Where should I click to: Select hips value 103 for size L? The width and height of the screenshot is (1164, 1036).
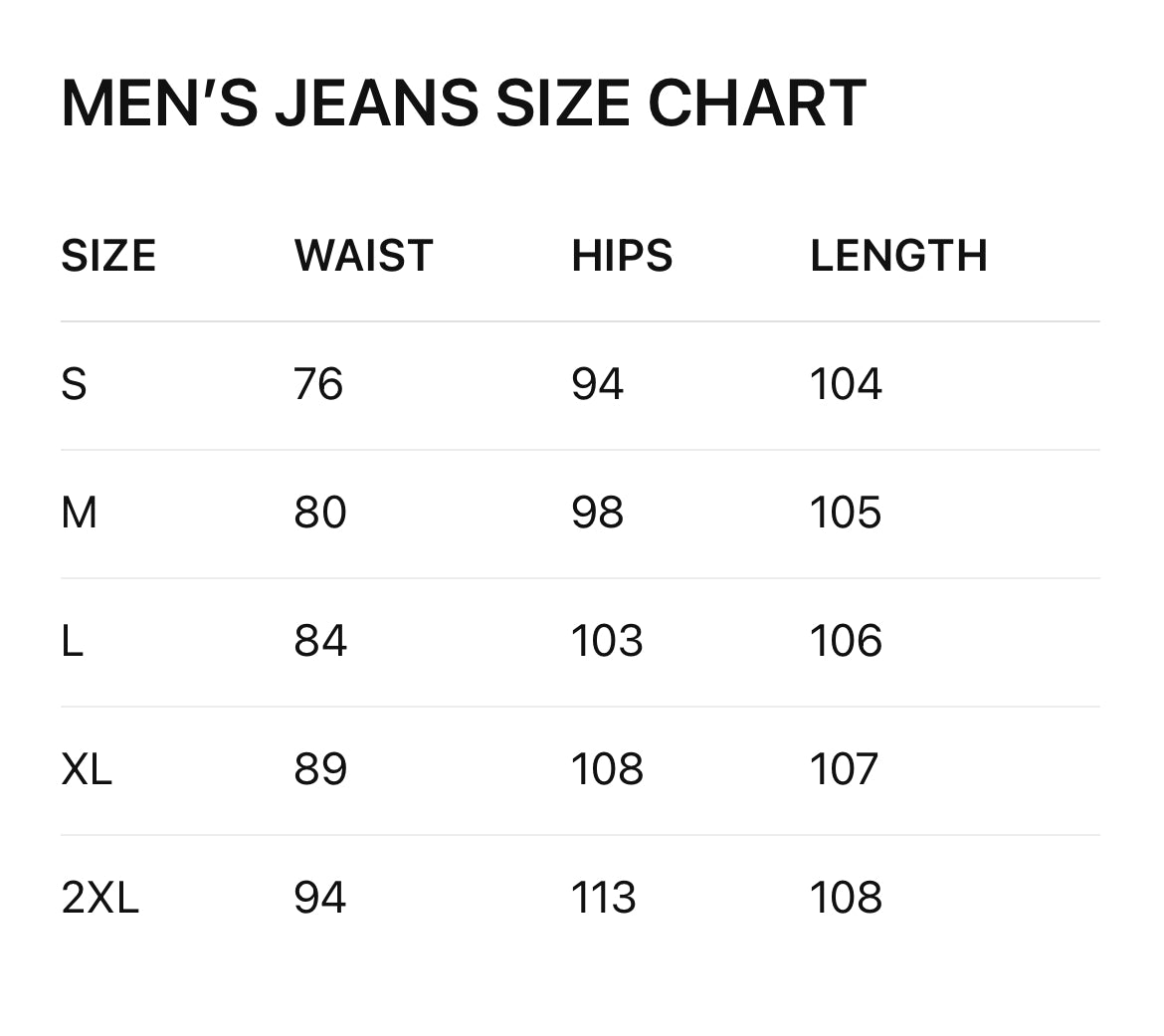(607, 641)
